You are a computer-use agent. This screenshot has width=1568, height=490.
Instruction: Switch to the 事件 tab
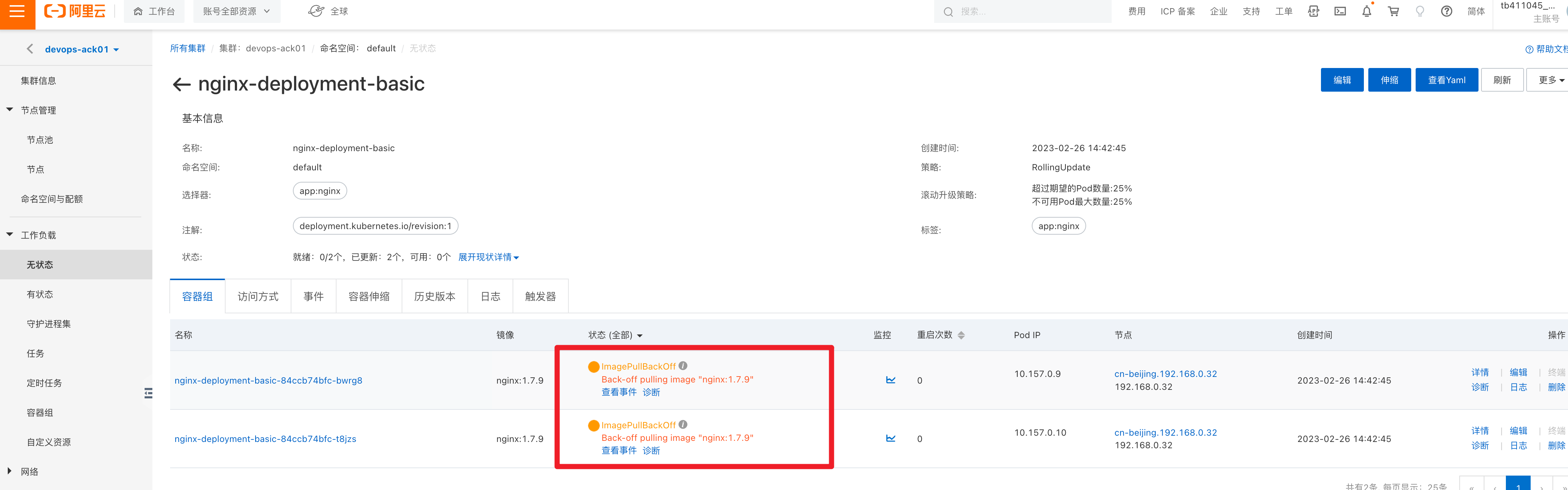tap(314, 297)
